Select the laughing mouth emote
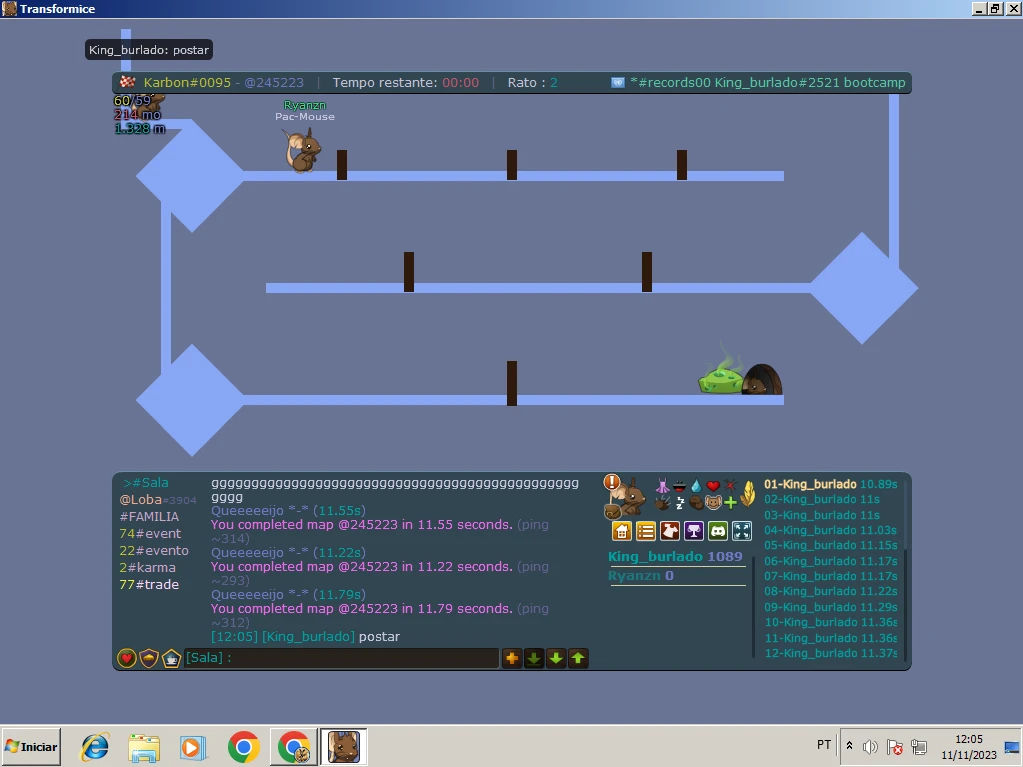 click(679, 486)
